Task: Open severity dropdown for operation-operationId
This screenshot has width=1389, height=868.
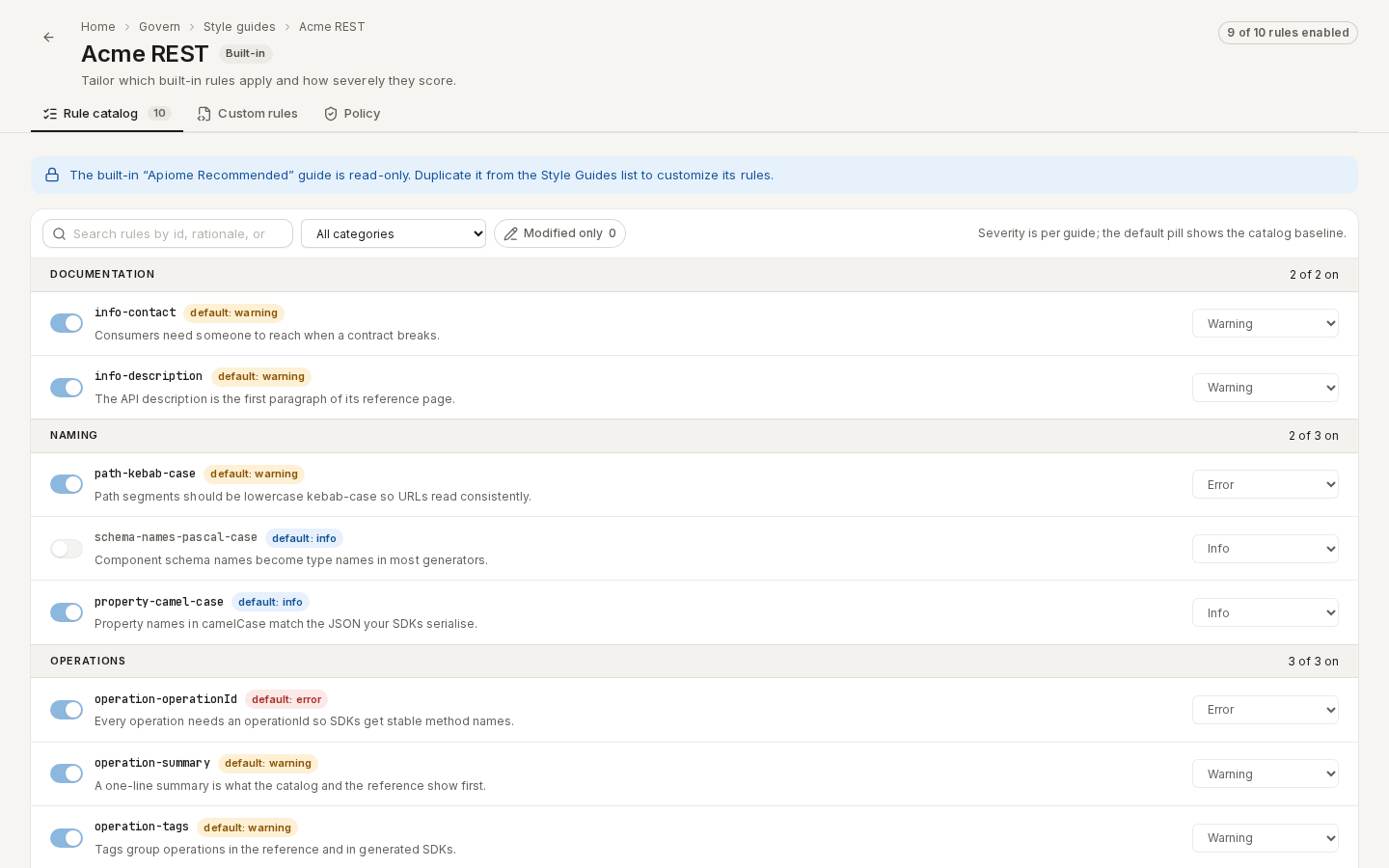Action: point(1266,710)
